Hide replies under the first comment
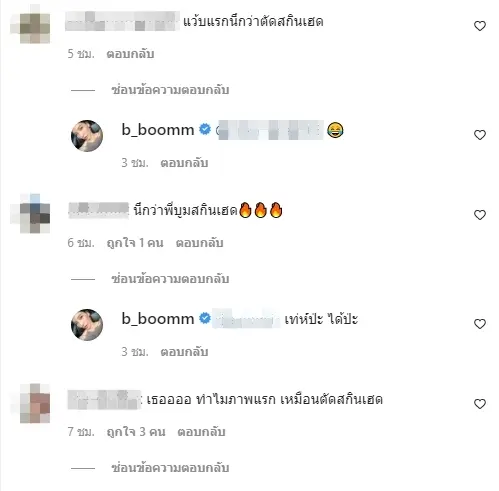This screenshot has width=499, height=491. (170, 90)
